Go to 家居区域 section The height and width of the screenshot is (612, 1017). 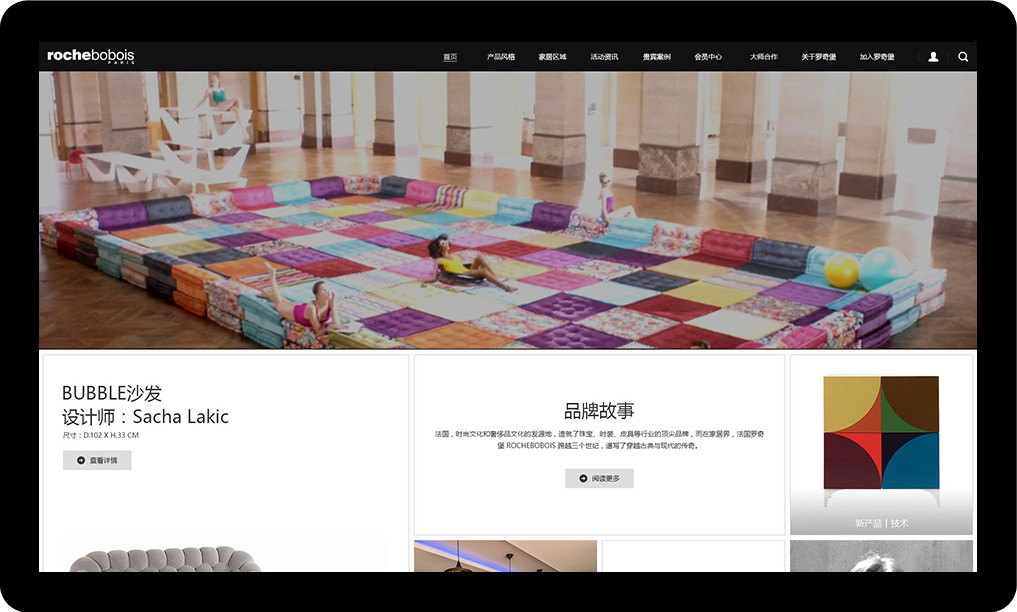(552, 57)
